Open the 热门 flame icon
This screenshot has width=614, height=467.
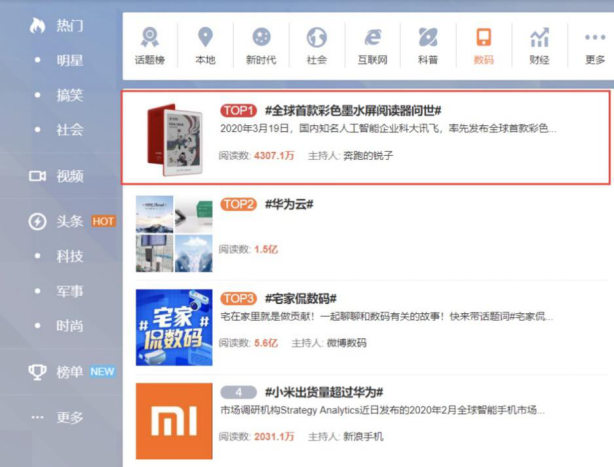[x=37, y=25]
